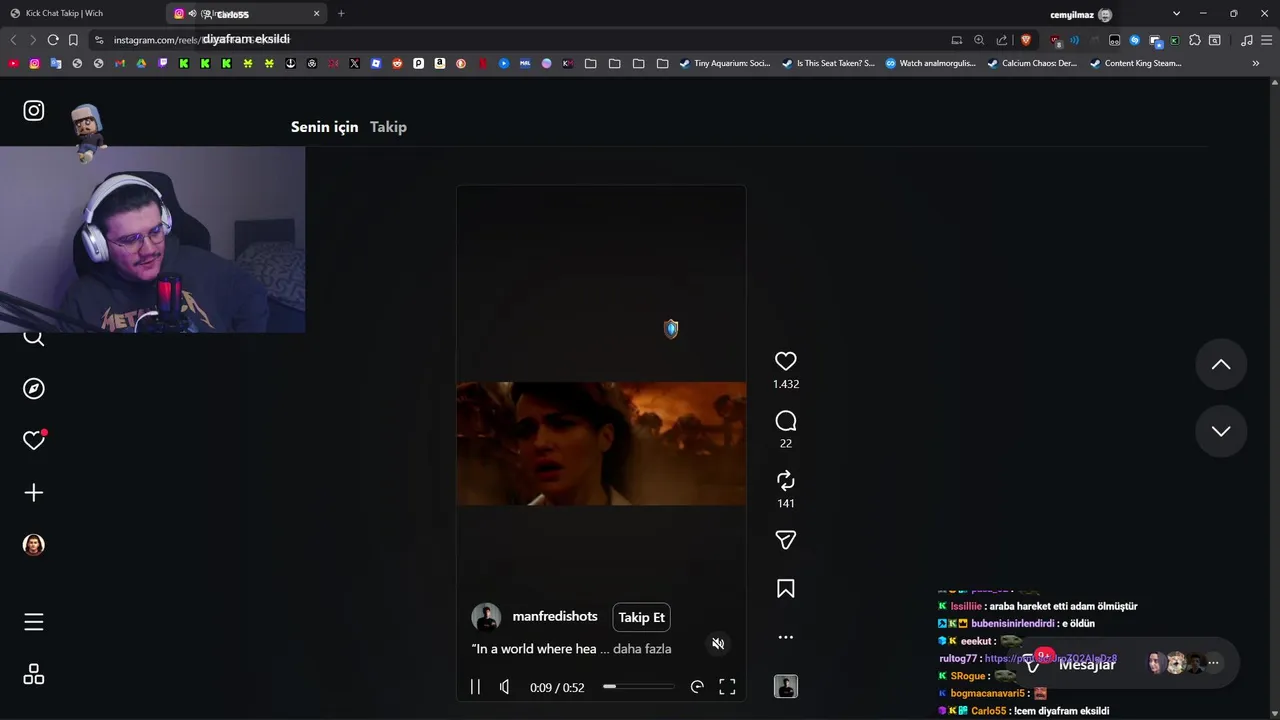This screenshot has width=1280, height=720.
Task: Open Calcium Chaos bookmark
Action: 1032,63
